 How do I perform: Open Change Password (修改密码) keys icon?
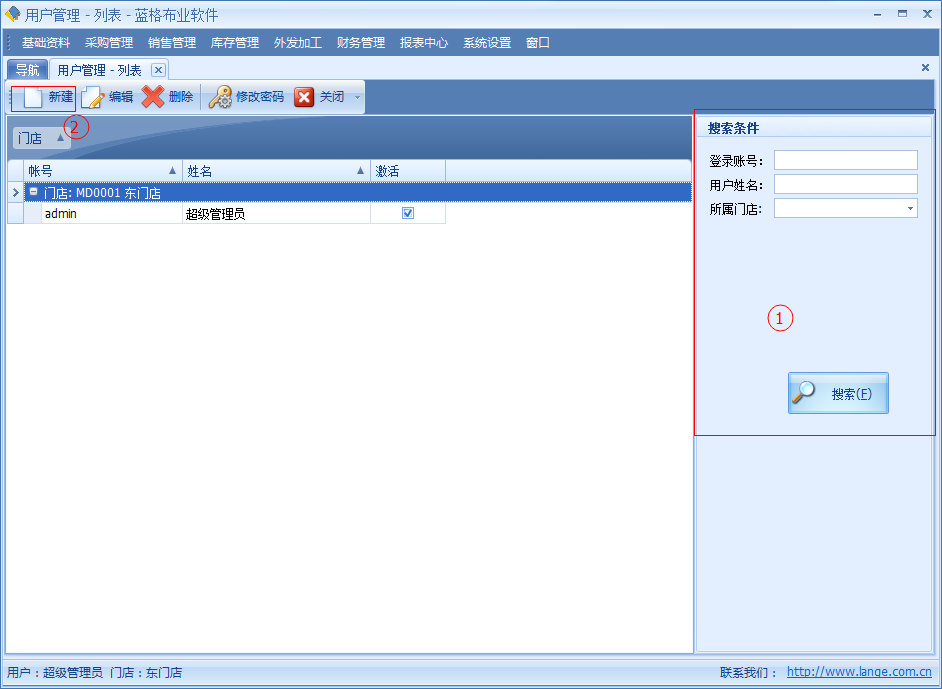(x=220, y=97)
